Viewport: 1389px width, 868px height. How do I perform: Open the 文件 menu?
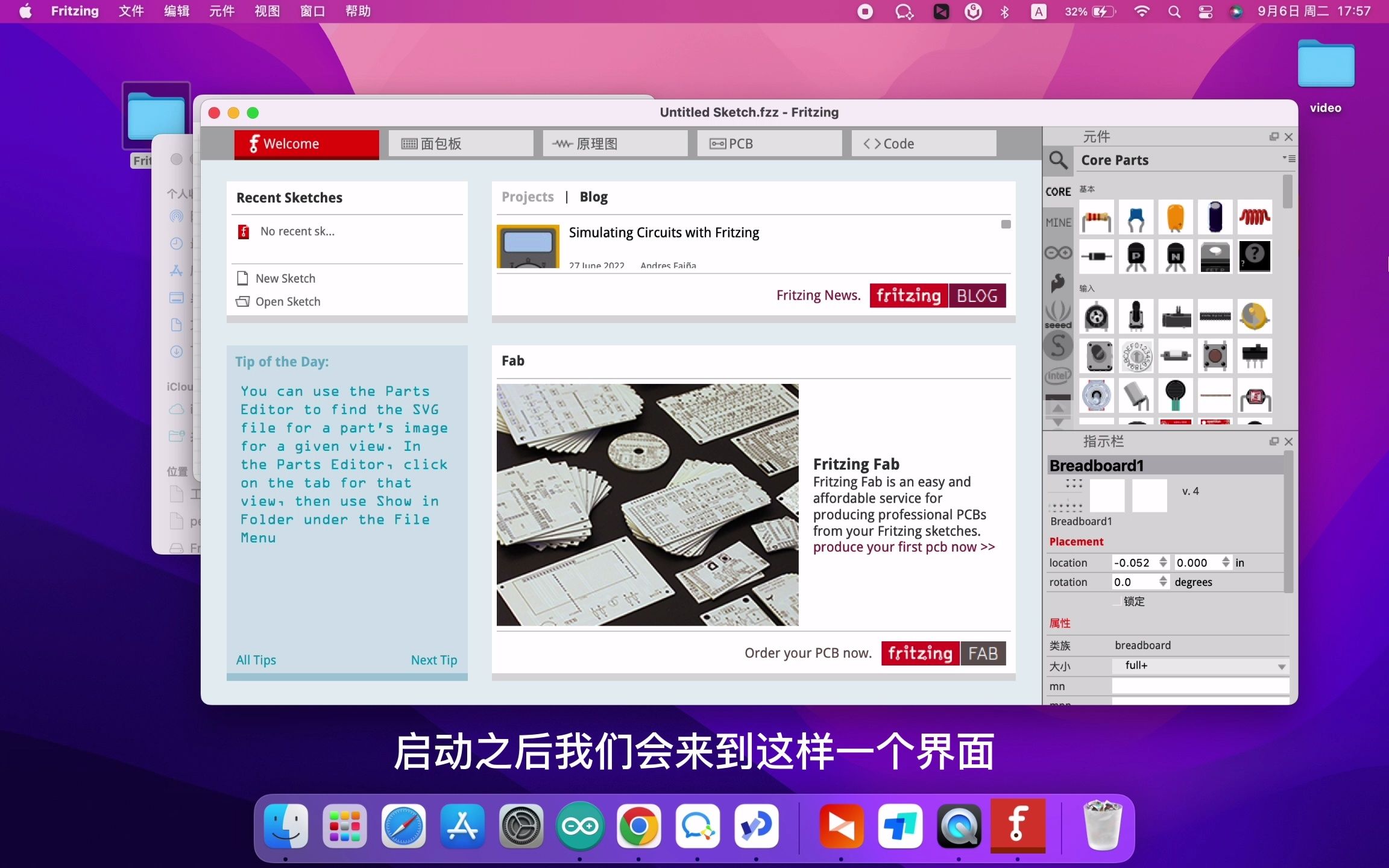[131, 11]
